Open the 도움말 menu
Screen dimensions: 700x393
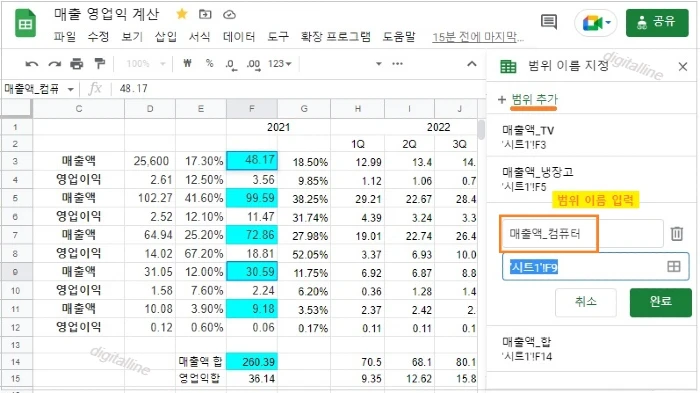(399, 37)
